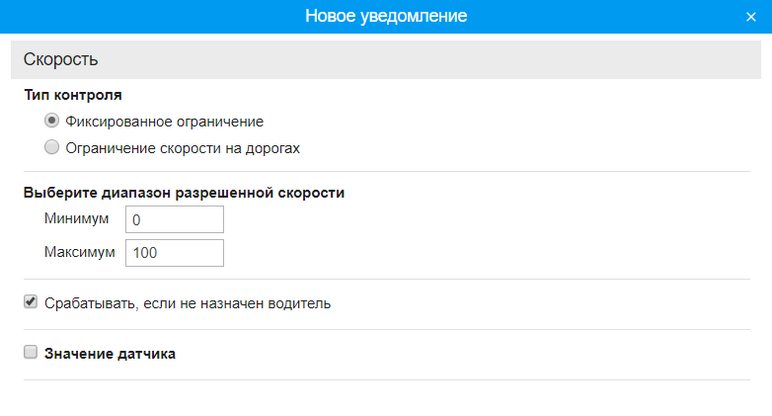Click the Новое уведомление title text
Screen dimensions: 772x416
(385, 17)
